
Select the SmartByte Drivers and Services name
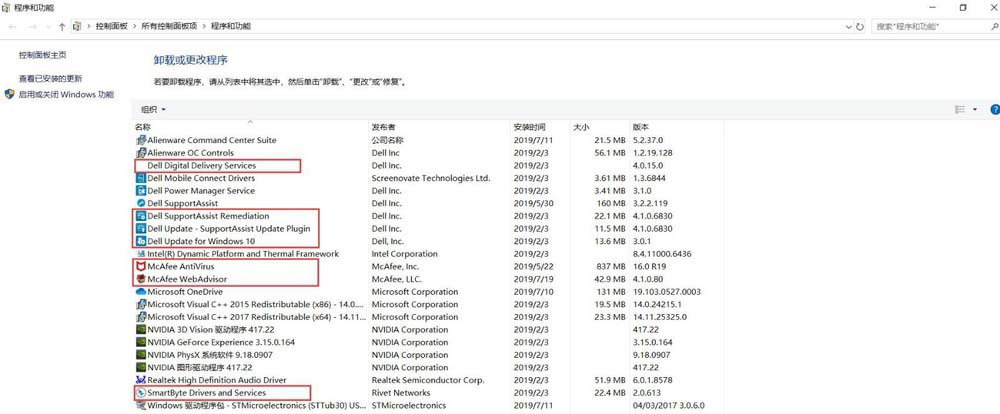click(207, 393)
